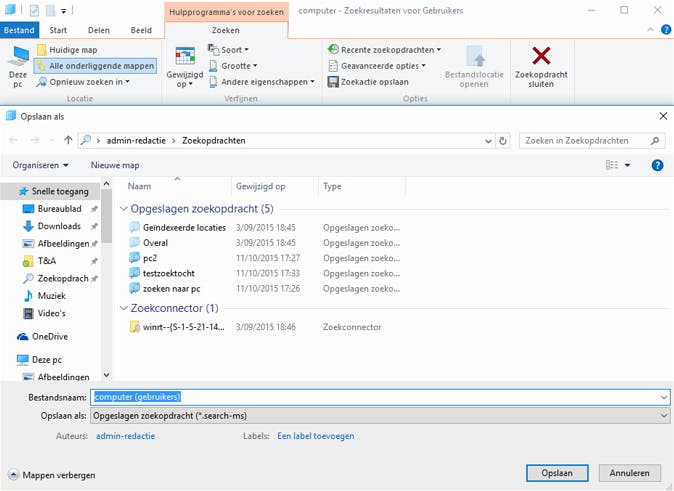Open Geavanceerde opties menu
This screenshot has width=674, height=491.
[x=377, y=66]
